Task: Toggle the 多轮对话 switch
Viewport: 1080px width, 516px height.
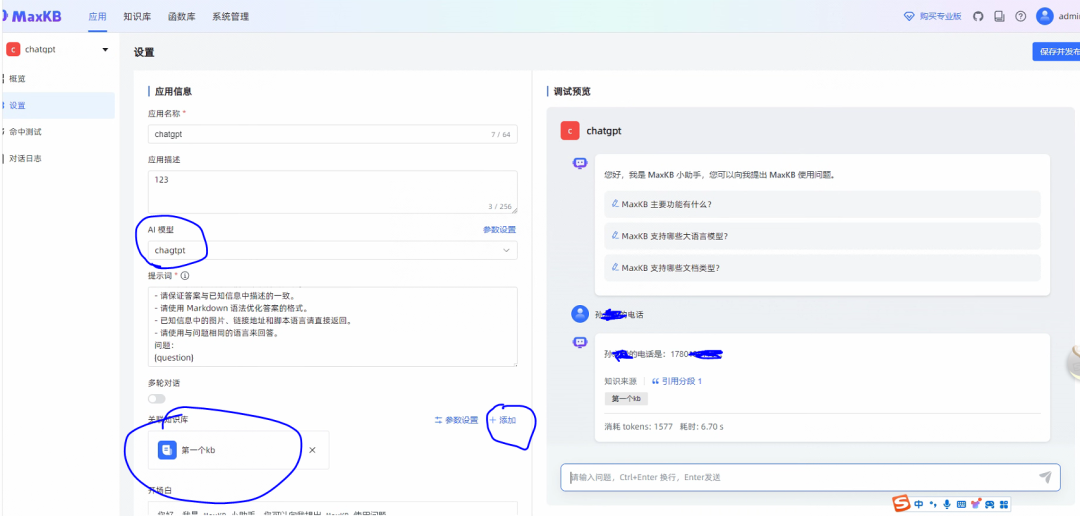Action: tap(156, 399)
